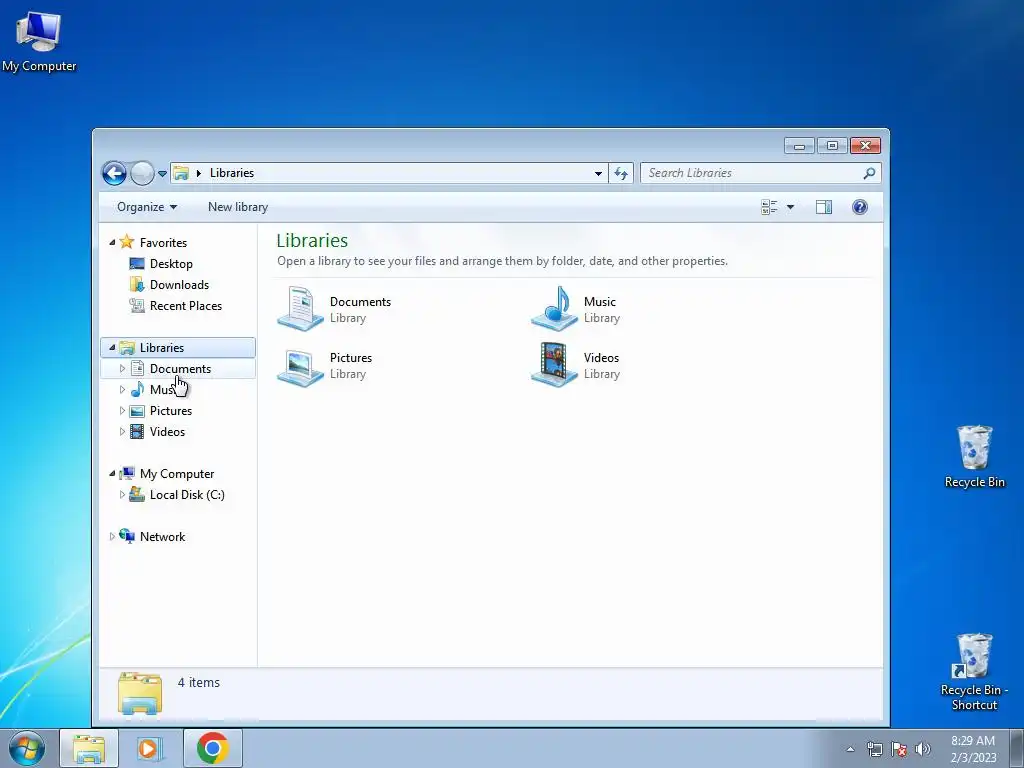Open the Action Center flag icon
The image size is (1024, 768).
pyautogui.click(x=899, y=749)
